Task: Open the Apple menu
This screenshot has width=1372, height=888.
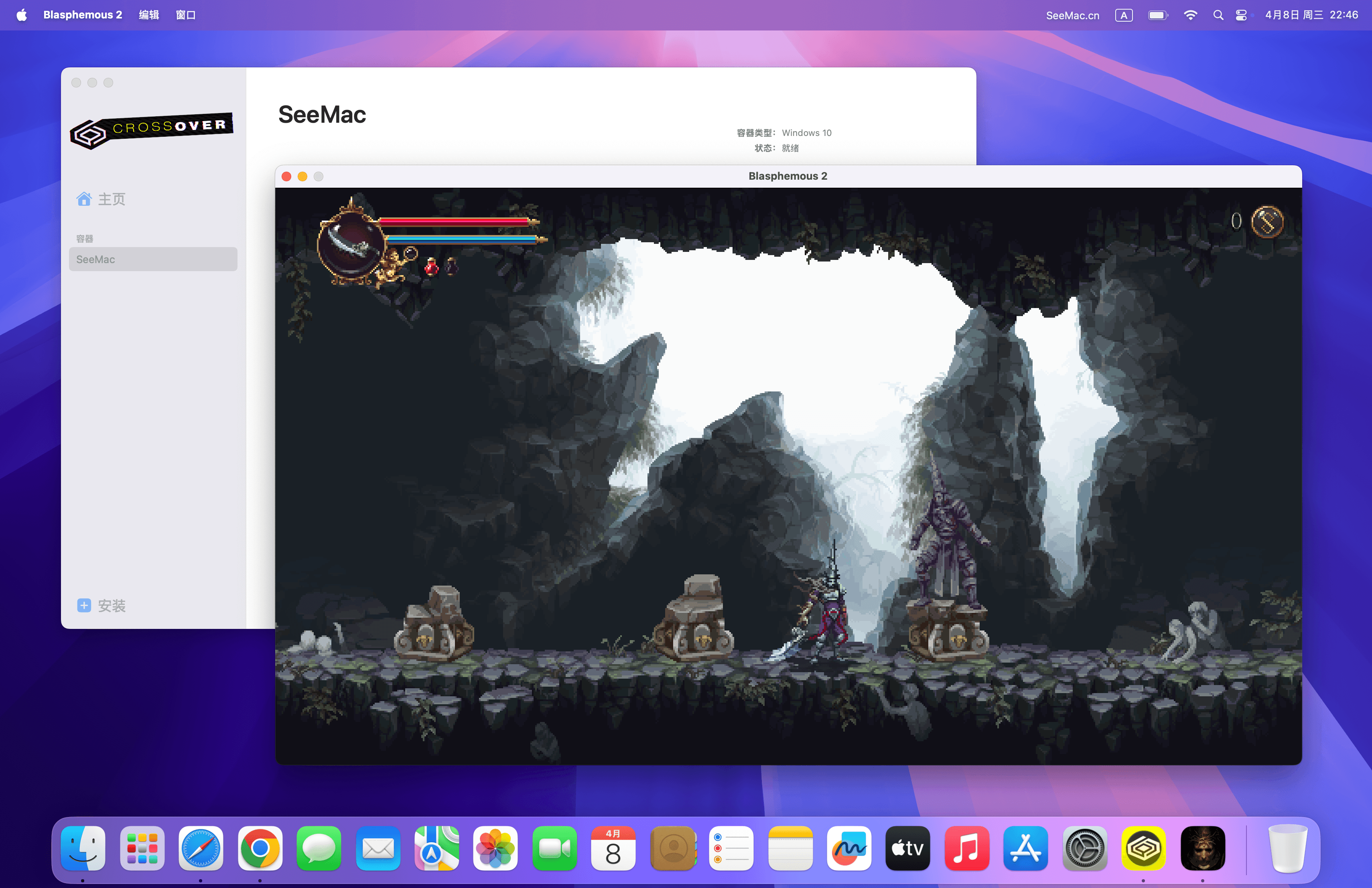Action: tap(21, 15)
